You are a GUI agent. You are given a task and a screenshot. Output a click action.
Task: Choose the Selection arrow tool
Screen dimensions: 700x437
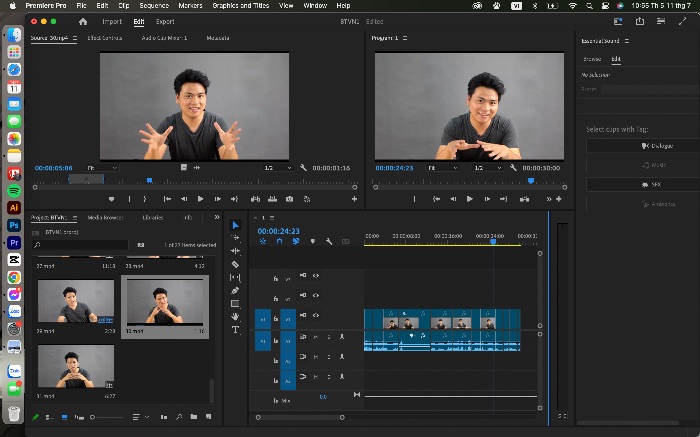pyautogui.click(x=235, y=225)
